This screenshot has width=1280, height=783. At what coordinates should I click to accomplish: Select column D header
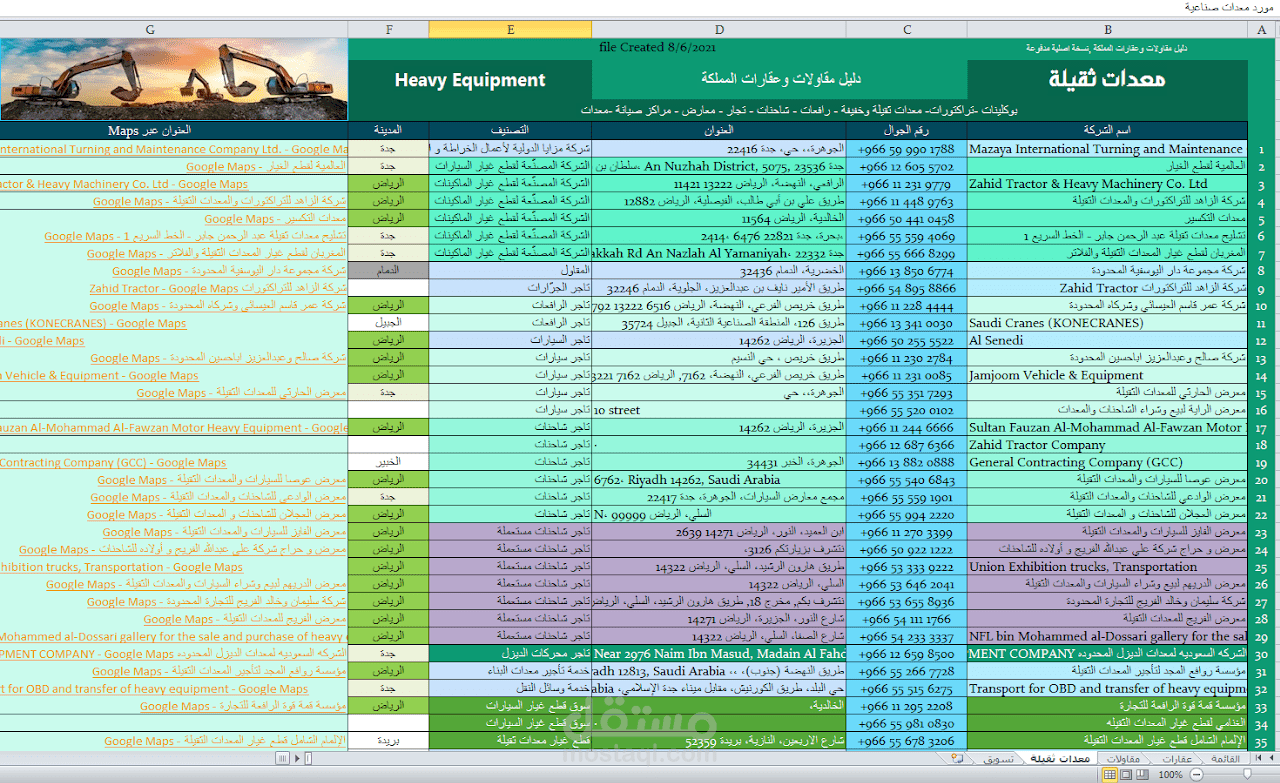click(719, 30)
